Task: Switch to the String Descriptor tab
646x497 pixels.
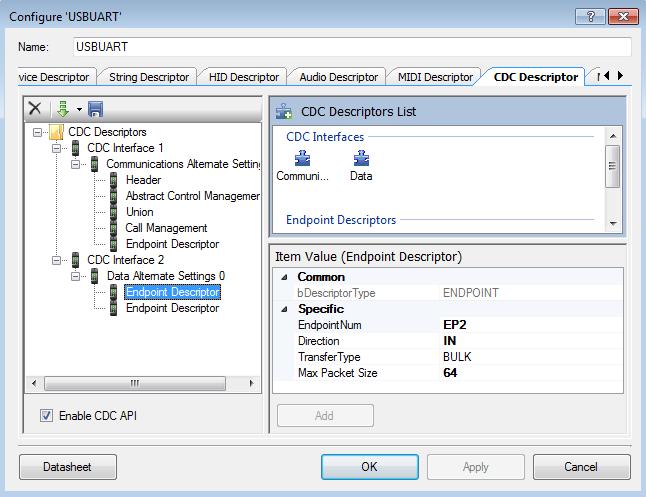Action: click(x=149, y=77)
